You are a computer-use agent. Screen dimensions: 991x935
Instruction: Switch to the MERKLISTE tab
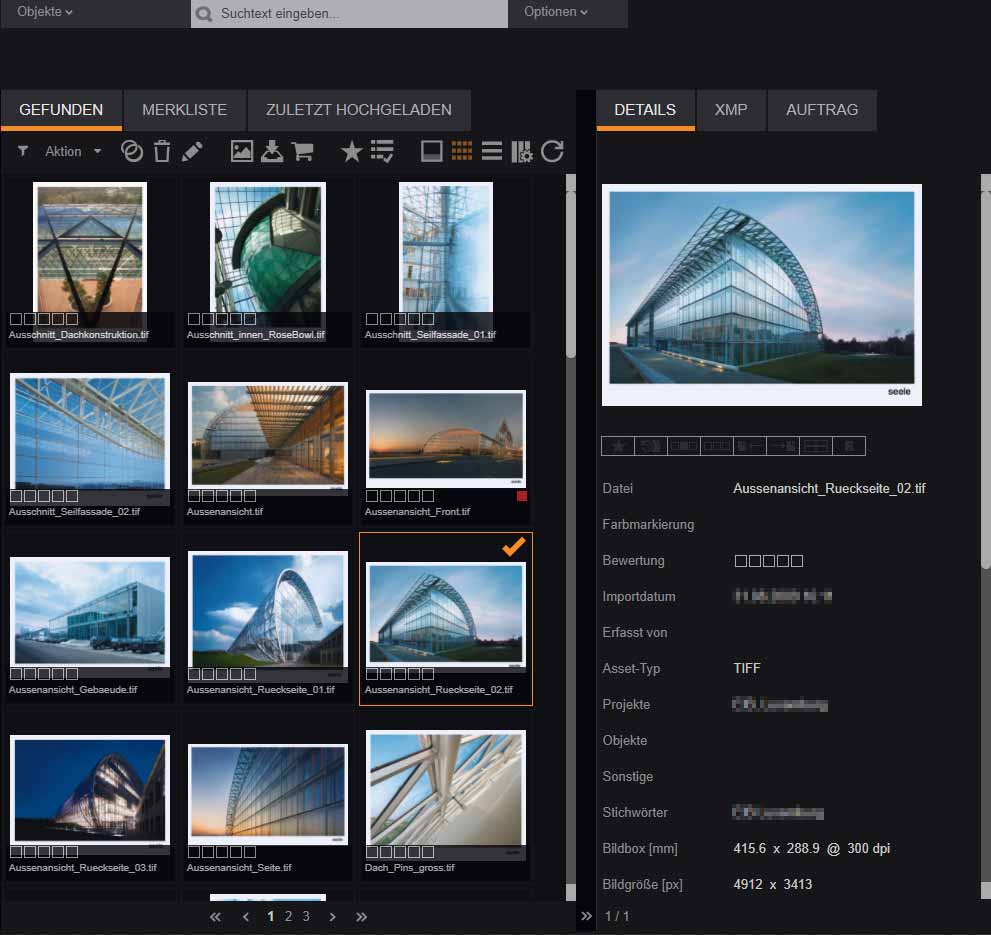pos(185,110)
